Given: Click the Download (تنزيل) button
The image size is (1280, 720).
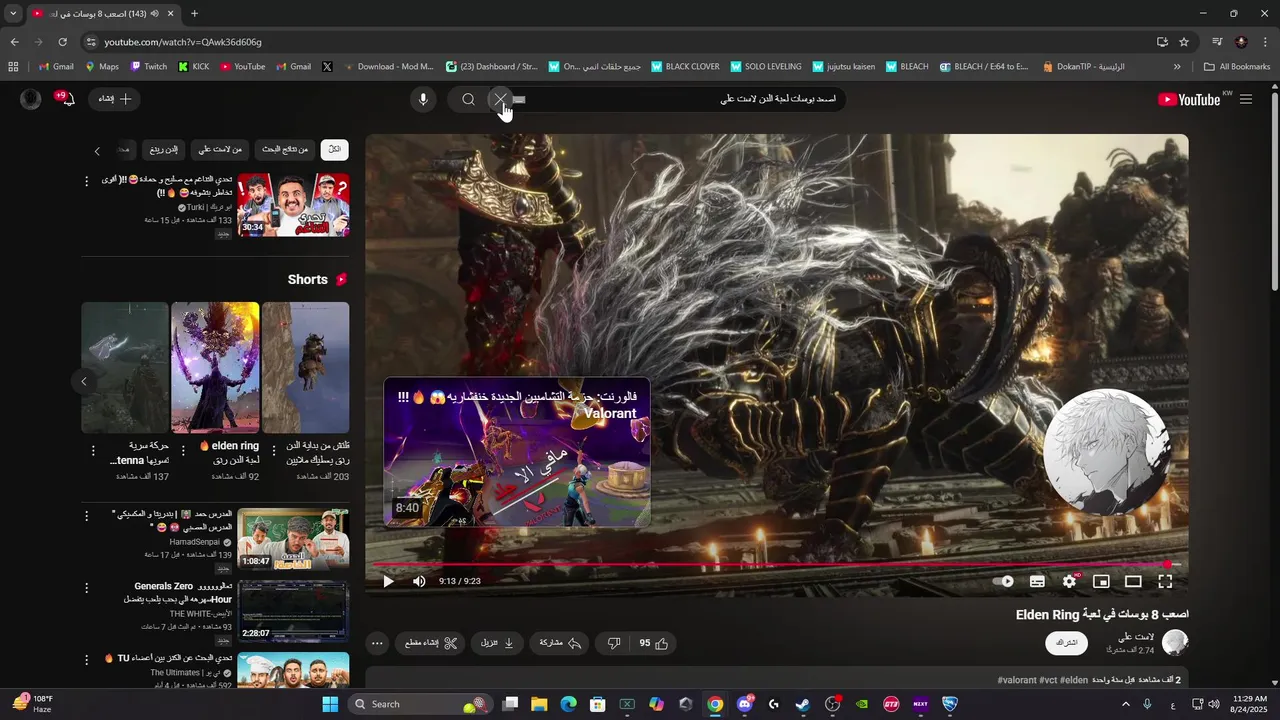Looking at the screenshot, I should (x=498, y=643).
